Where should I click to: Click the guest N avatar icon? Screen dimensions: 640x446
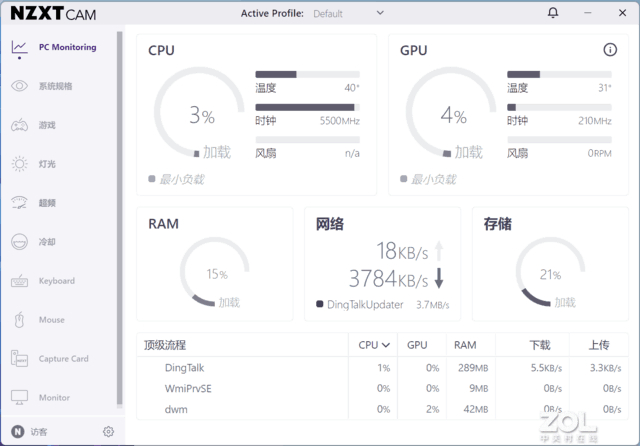coord(18,431)
